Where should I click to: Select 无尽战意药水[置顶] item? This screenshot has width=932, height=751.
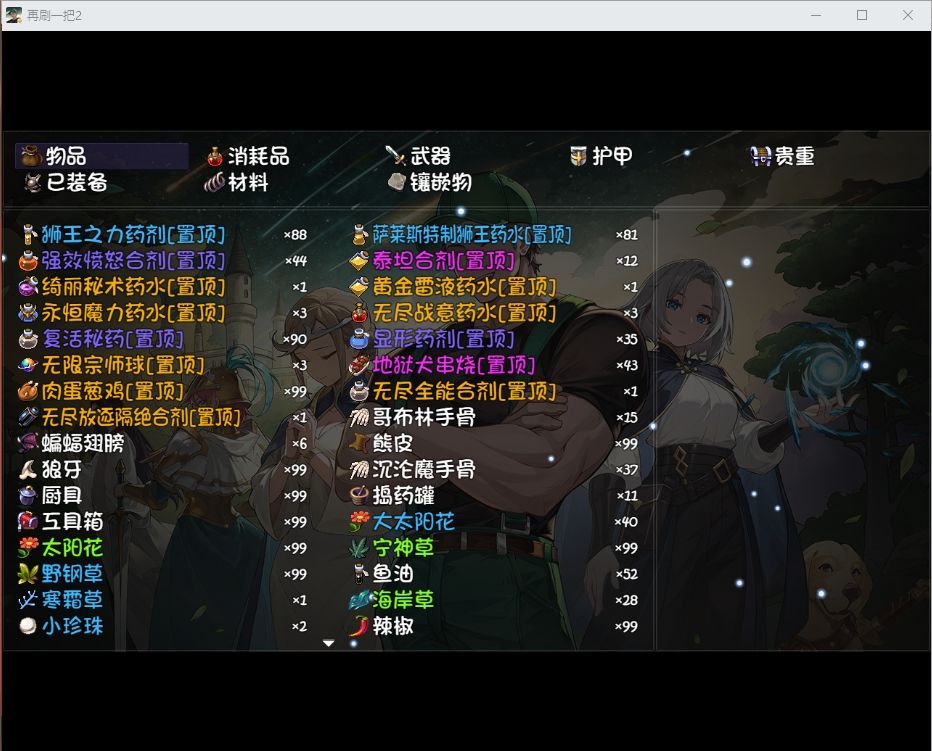click(495, 313)
